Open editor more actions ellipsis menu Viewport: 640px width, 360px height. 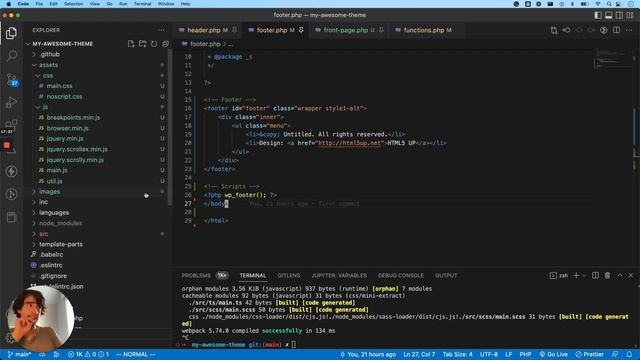pos(629,30)
